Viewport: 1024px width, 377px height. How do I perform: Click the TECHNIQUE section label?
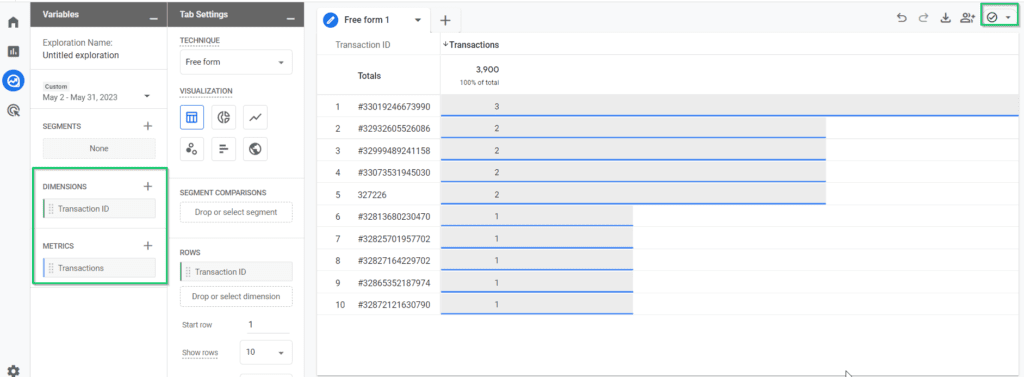[200, 41]
